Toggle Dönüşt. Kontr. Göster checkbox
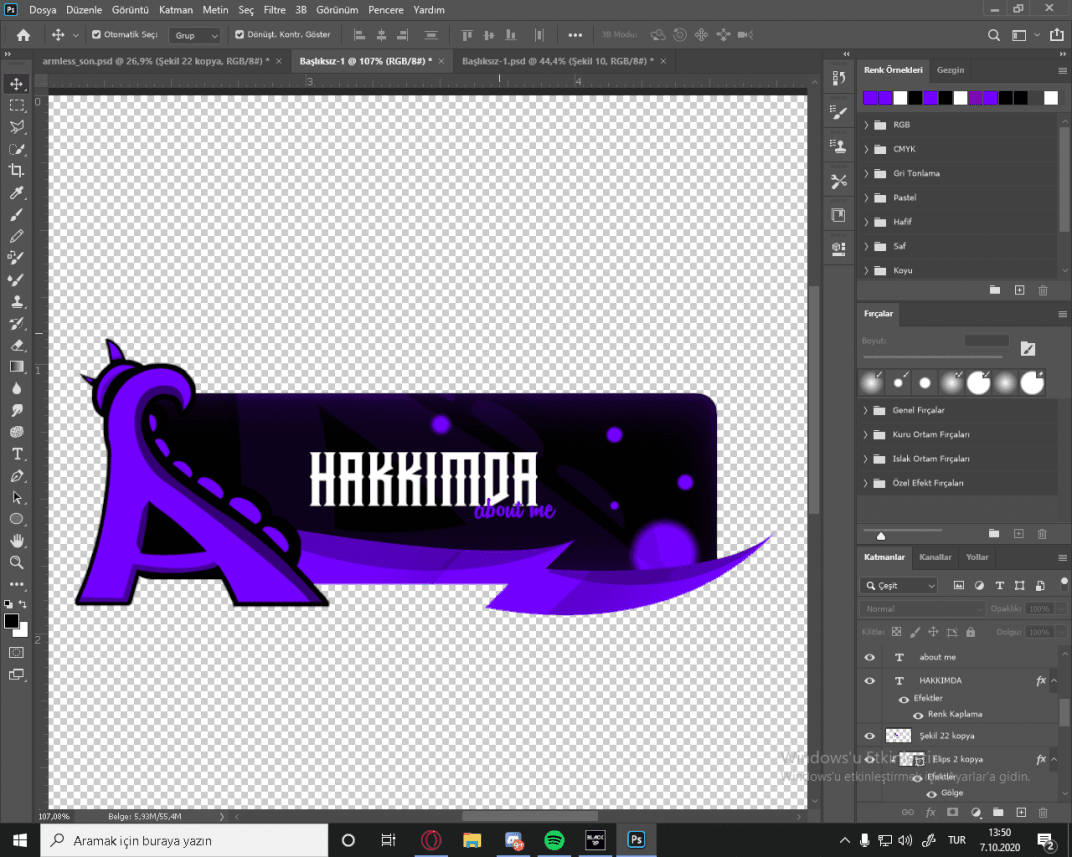This screenshot has height=857, width=1072. click(239, 34)
